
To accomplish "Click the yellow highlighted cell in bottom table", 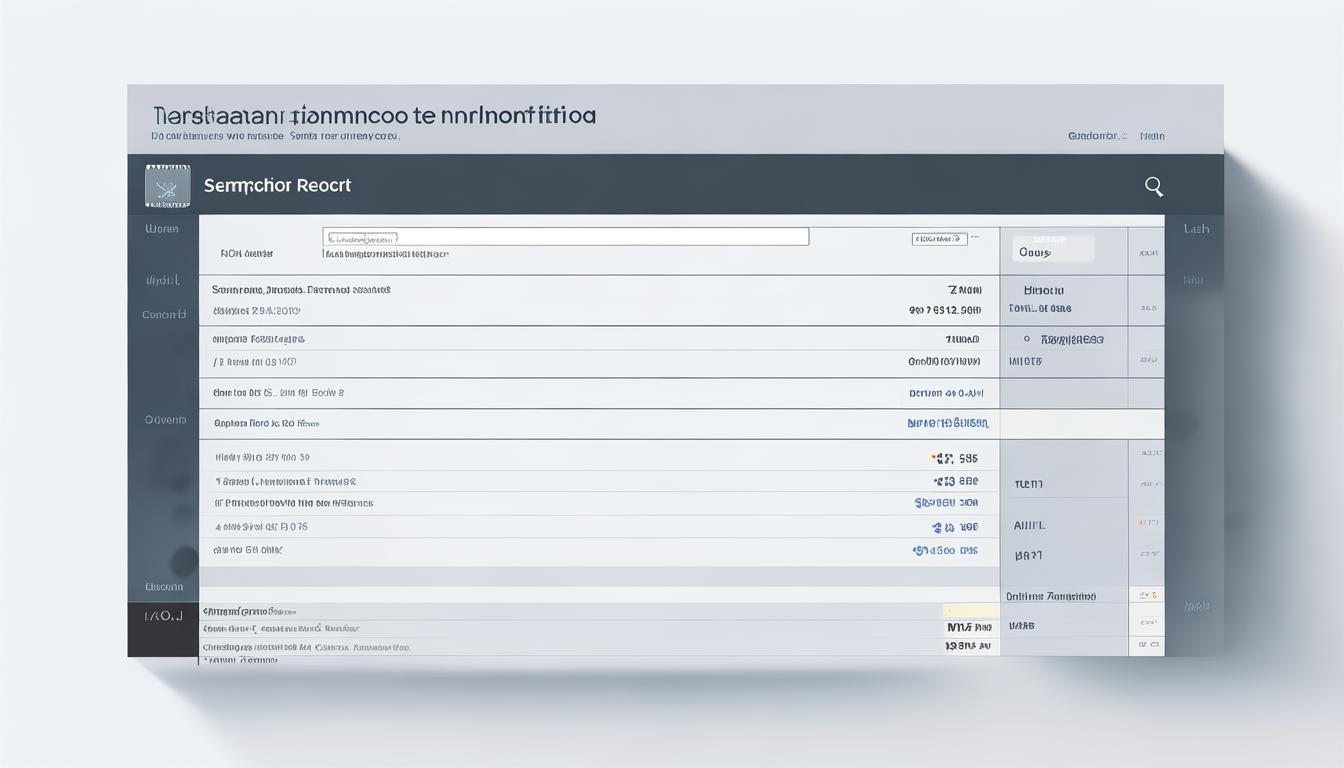I will click(970, 610).
